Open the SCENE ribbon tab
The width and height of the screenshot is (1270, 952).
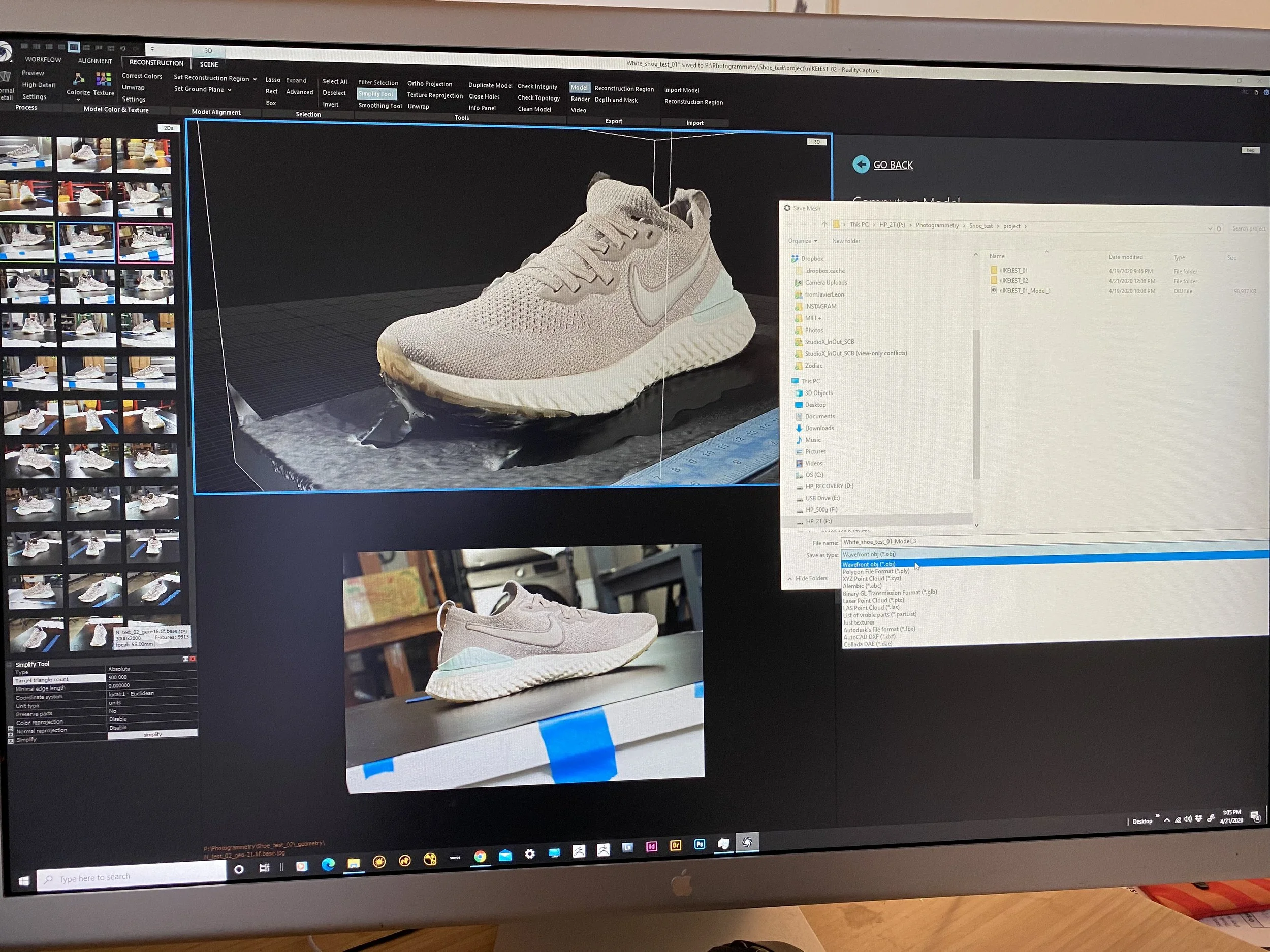209,64
